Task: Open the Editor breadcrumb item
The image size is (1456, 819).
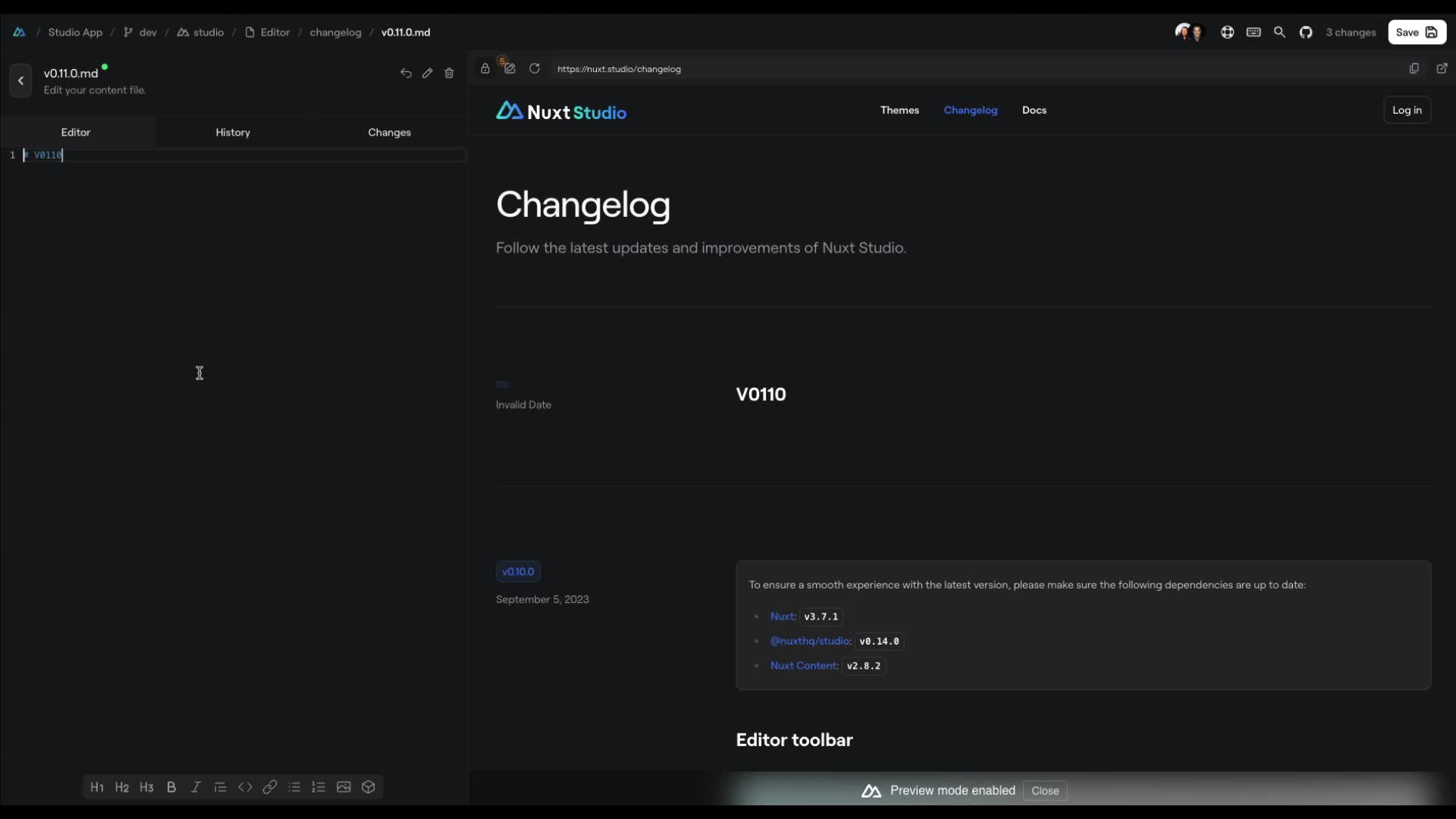Action: 267,32
